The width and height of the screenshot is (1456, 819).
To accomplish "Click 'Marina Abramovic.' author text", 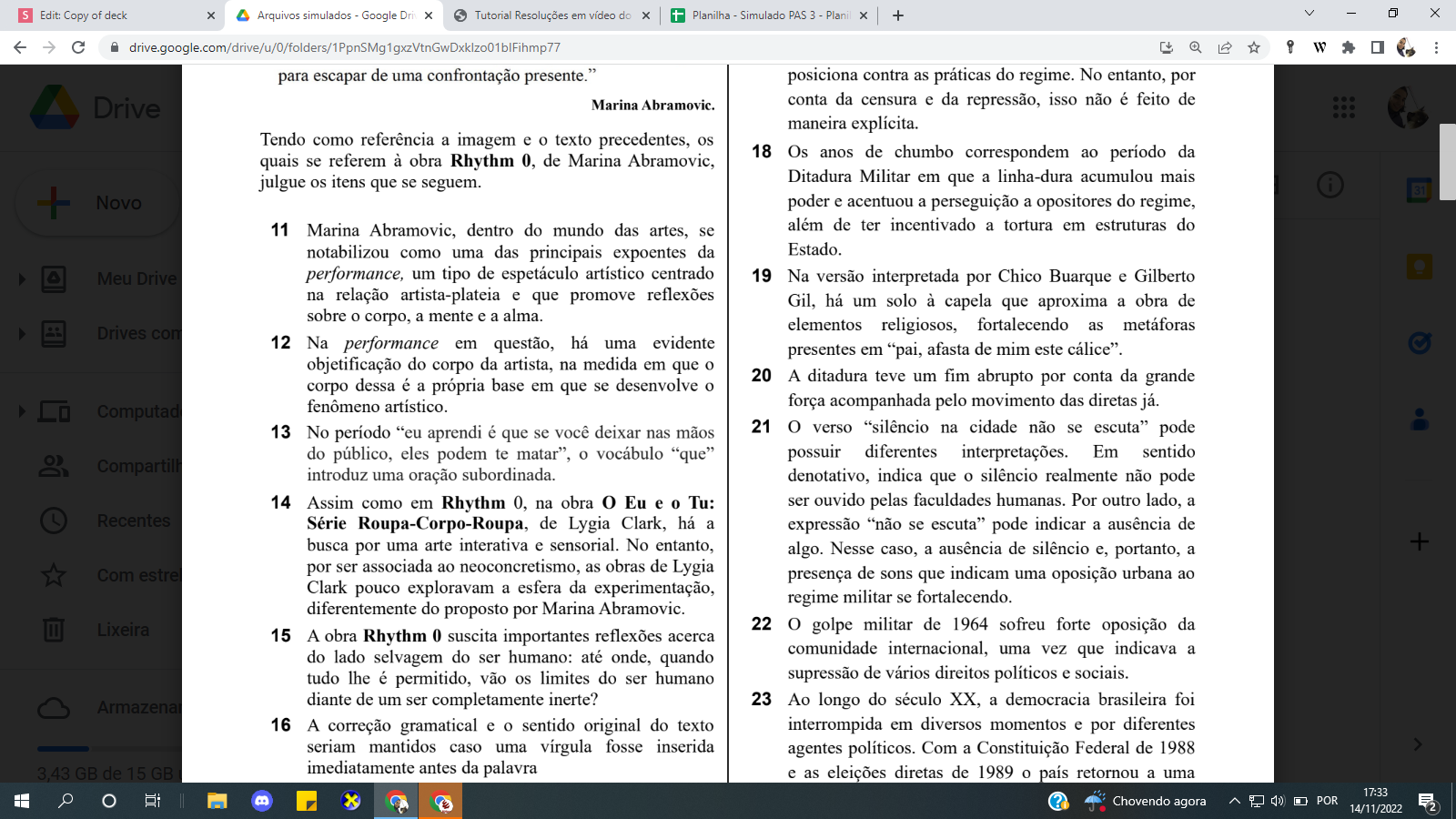I will click(x=652, y=106).
